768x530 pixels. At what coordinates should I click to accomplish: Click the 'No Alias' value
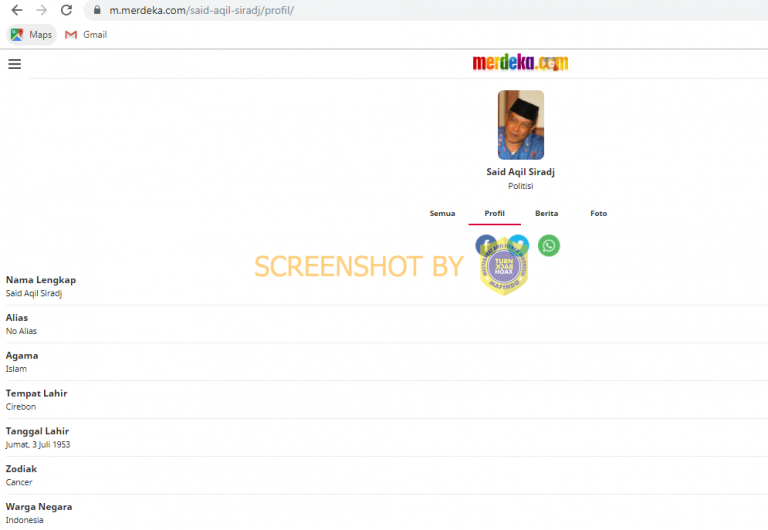(x=21, y=331)
